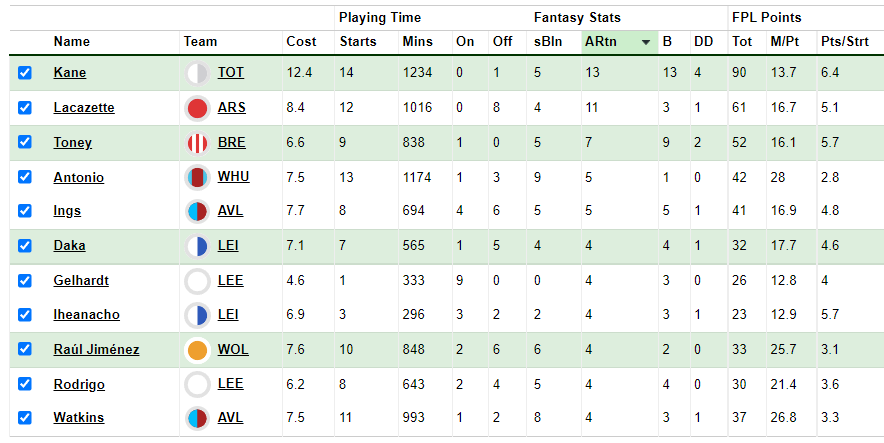Sort by Pts/Strt column header
This screenshot has height=443, width=884.
coord(845,41)
